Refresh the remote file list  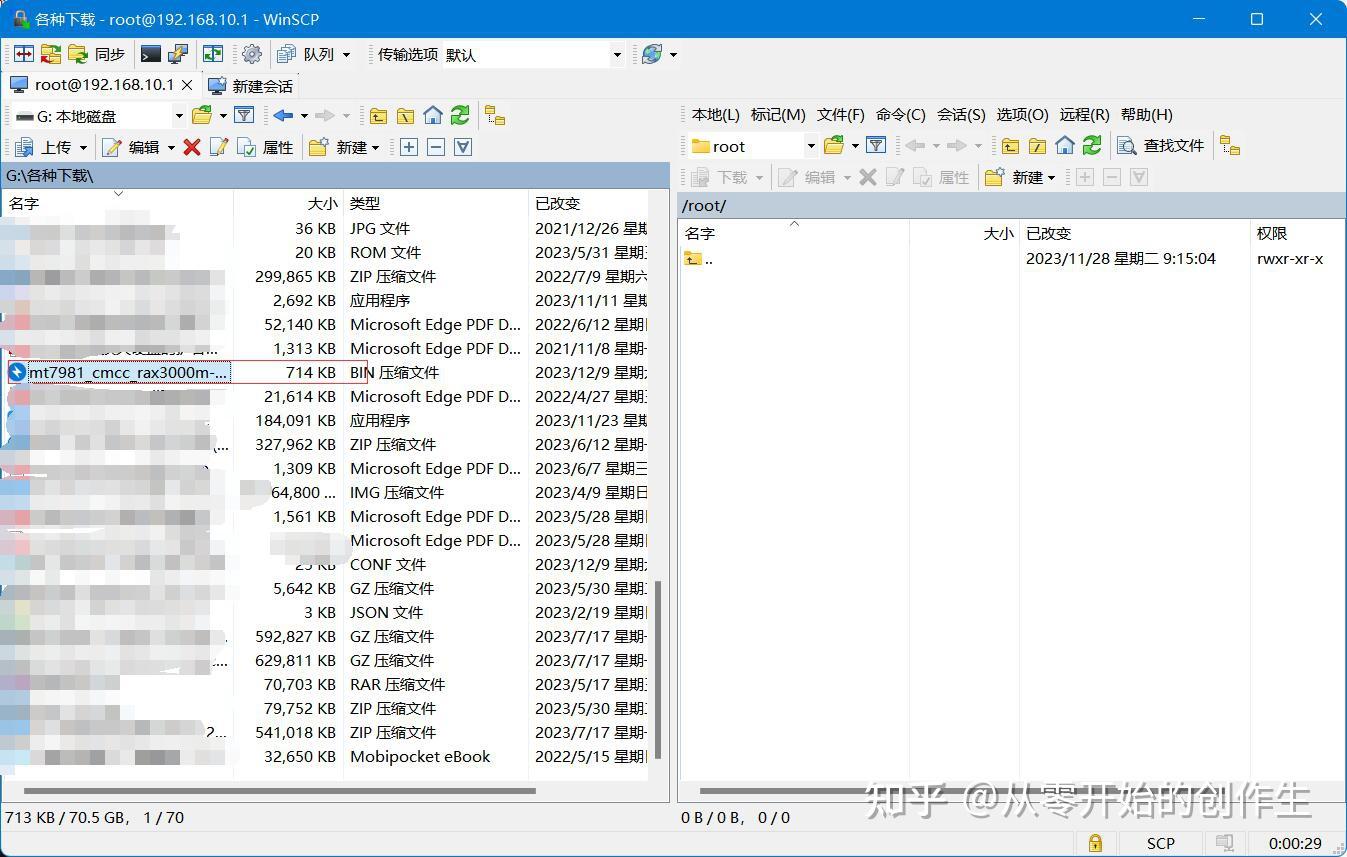click(x=1091, y=145)
